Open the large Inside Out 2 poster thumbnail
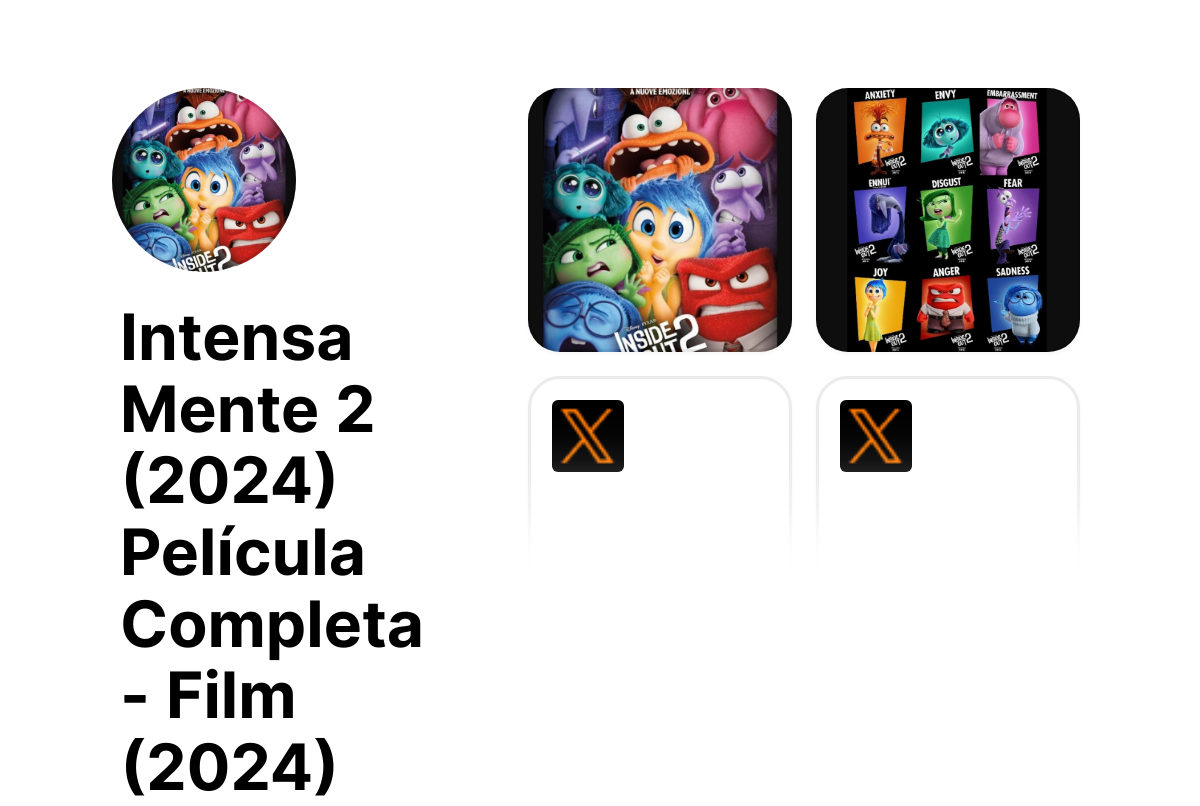Image resolution: width=1200 pixels, height=806 pixels. (660, 220)
